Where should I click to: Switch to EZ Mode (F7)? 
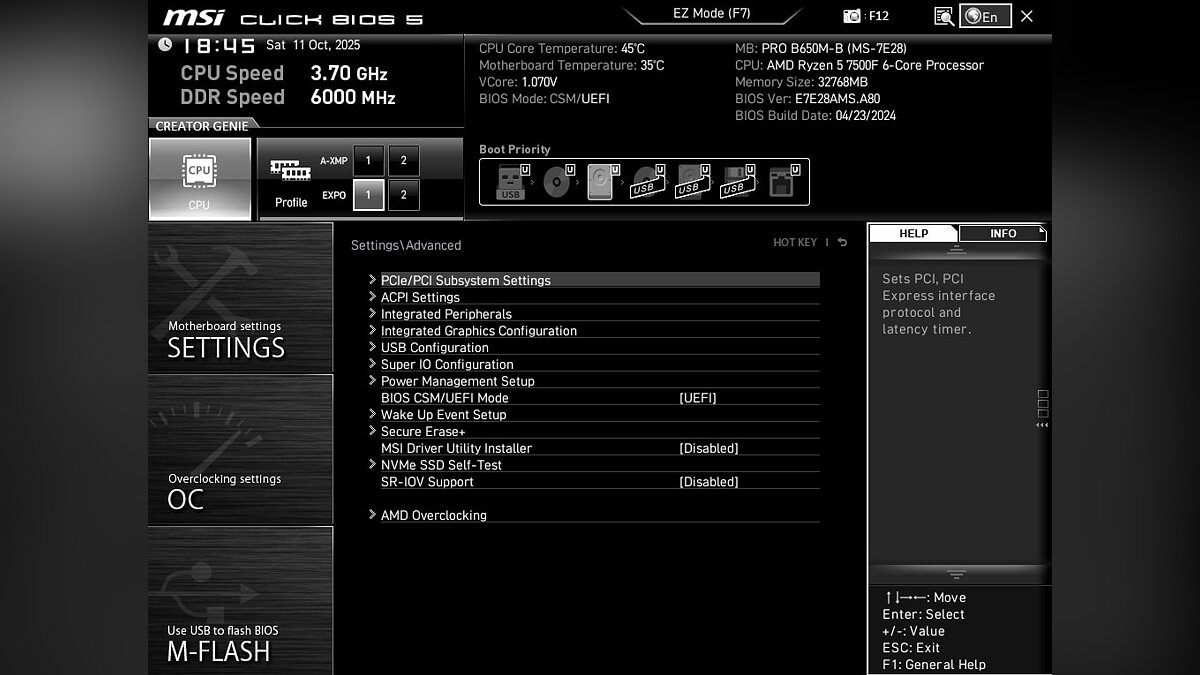711,14
